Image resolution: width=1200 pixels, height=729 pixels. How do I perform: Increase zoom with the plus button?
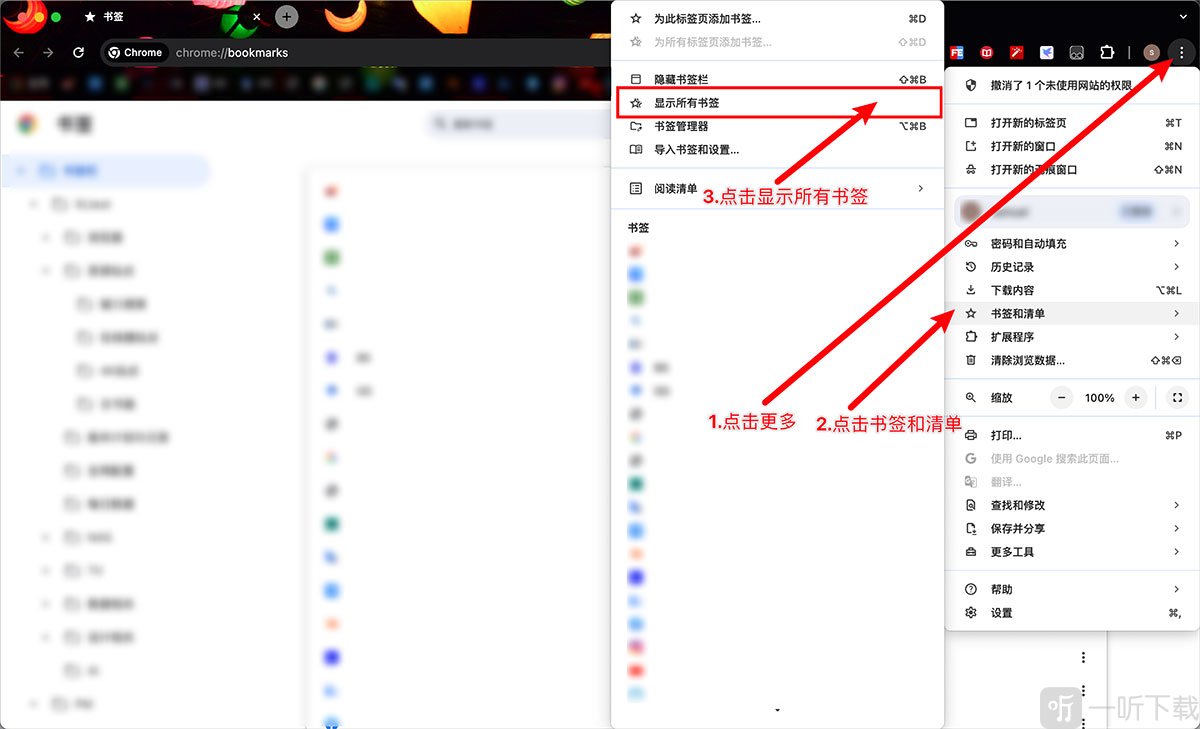[x=1136, y=398]
